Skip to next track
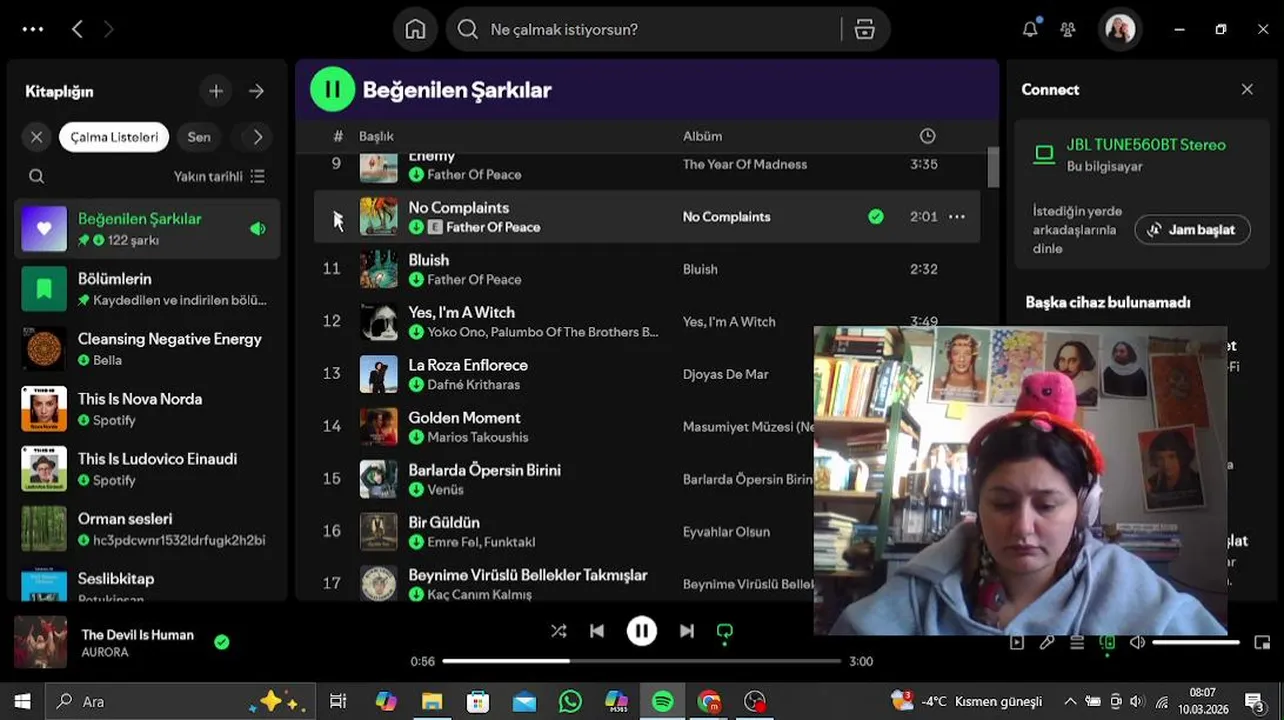1284x720 pixels. coord(687,631)
